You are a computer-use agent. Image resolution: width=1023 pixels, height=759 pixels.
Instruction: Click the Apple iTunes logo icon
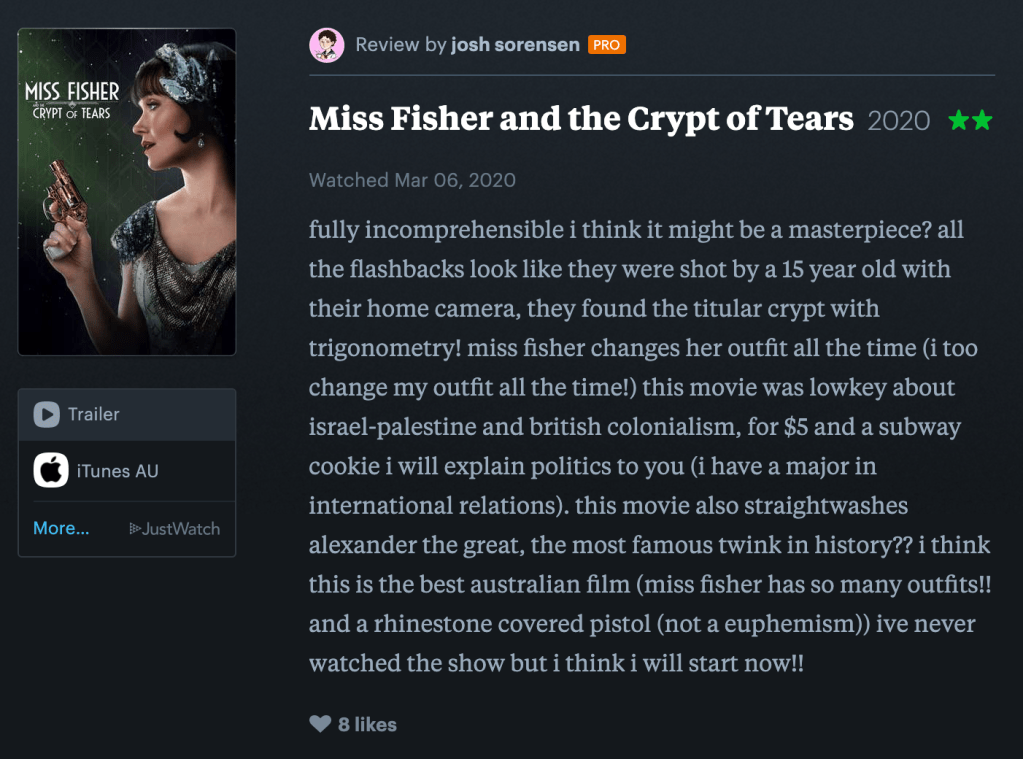51,471
